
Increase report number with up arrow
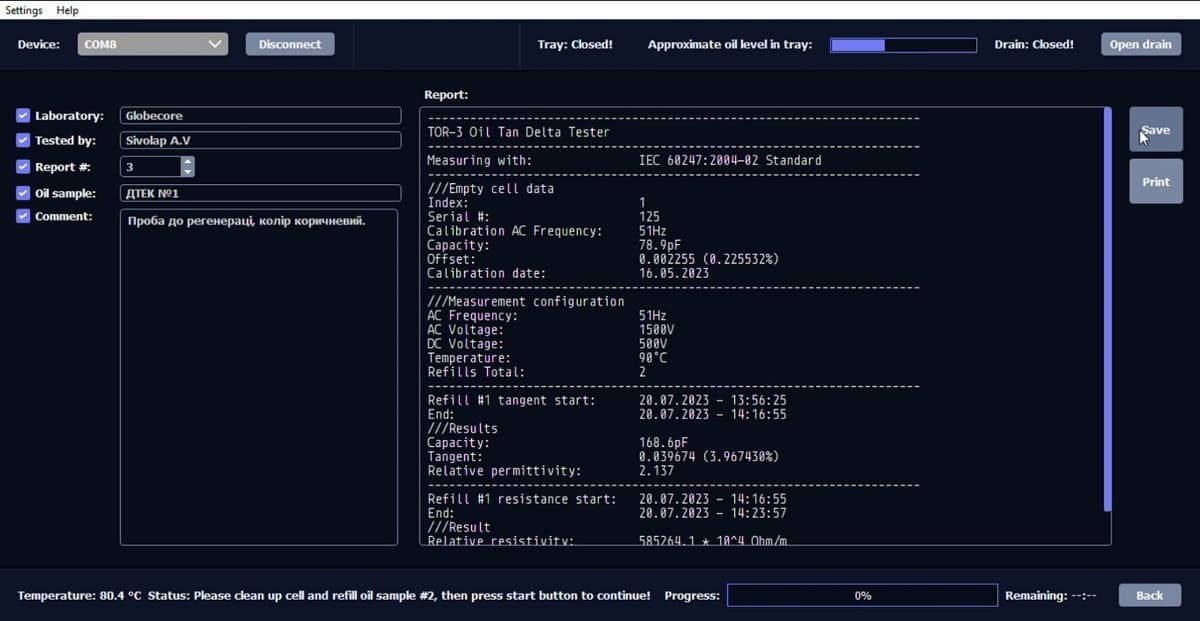(187, 162)
